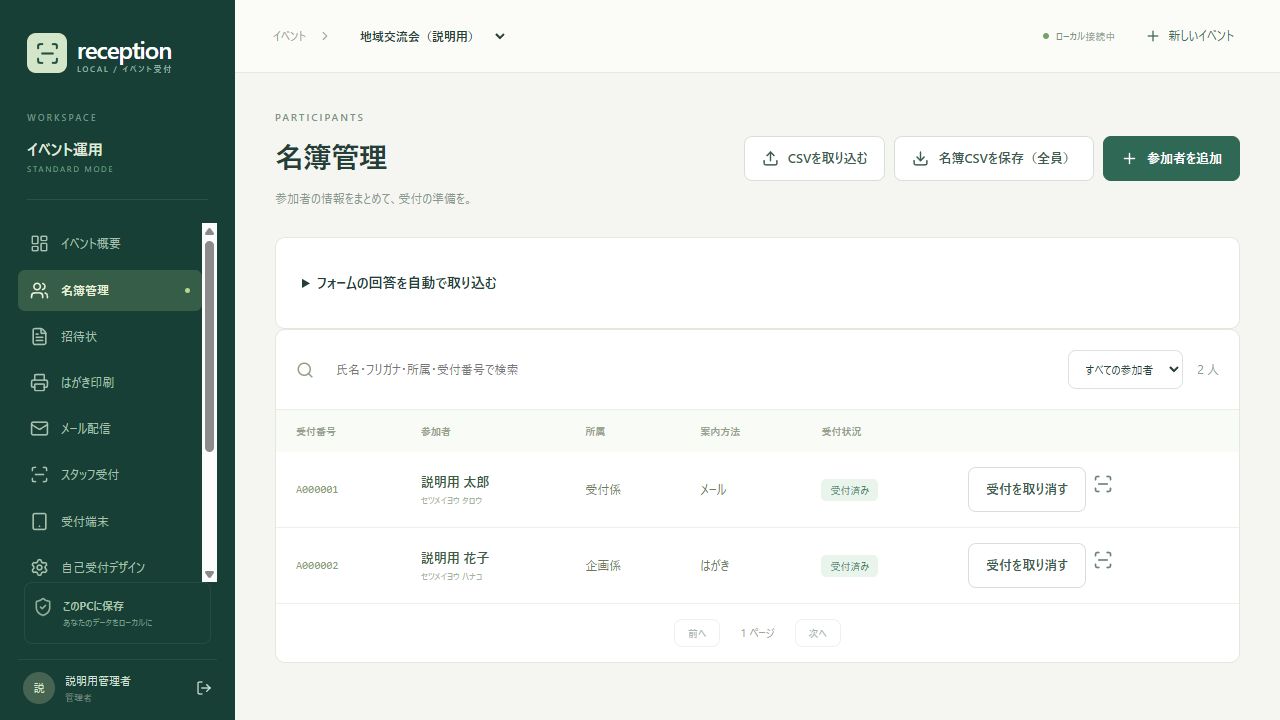Screen dimensions: 1280x720
Task: Go to はがき印刷
Action: pyautogui.click(x=110, y=382)
